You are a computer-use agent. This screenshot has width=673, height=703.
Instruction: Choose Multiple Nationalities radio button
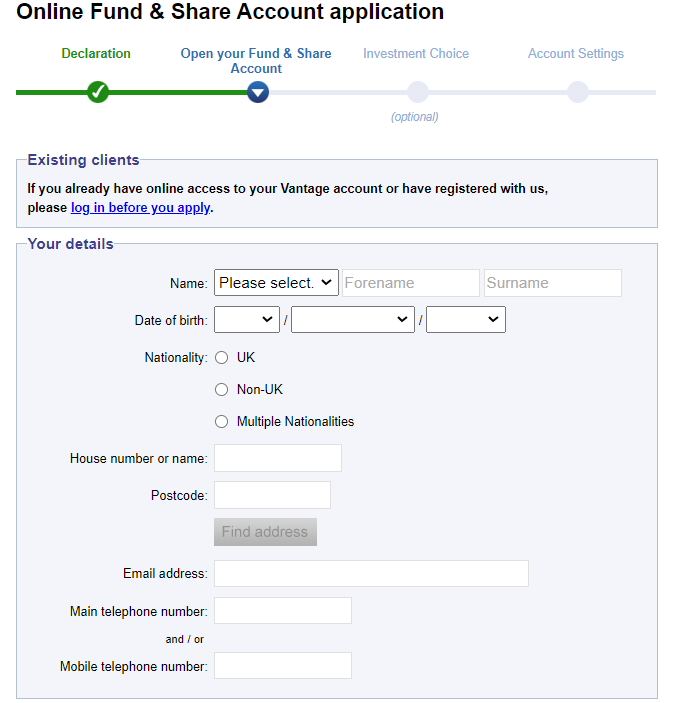coord(222,421)
